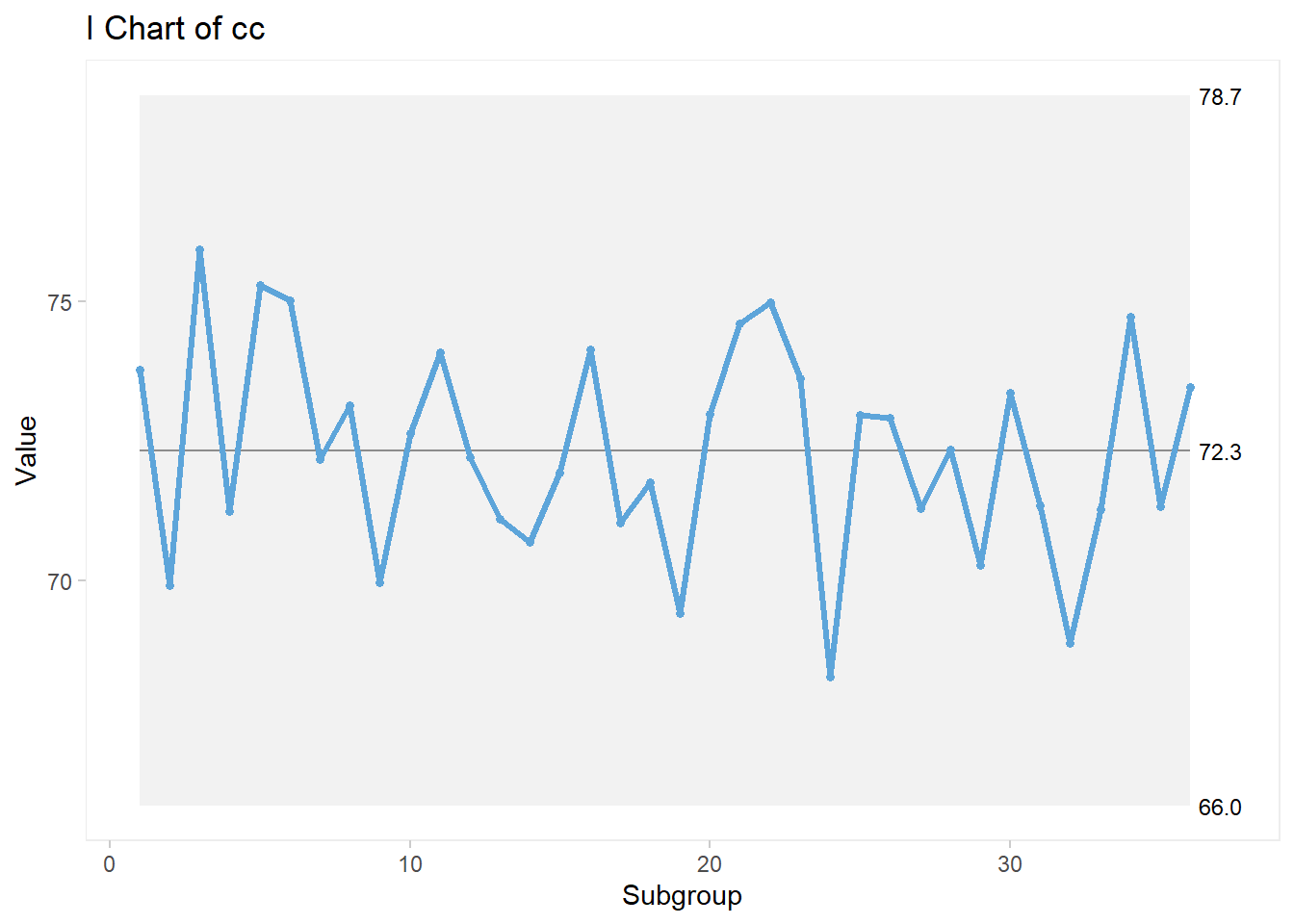Click the highest data point at subgroup 3
Viewport: 1294px width, 924px height.
pyautogui.click(x=200, y=250)
